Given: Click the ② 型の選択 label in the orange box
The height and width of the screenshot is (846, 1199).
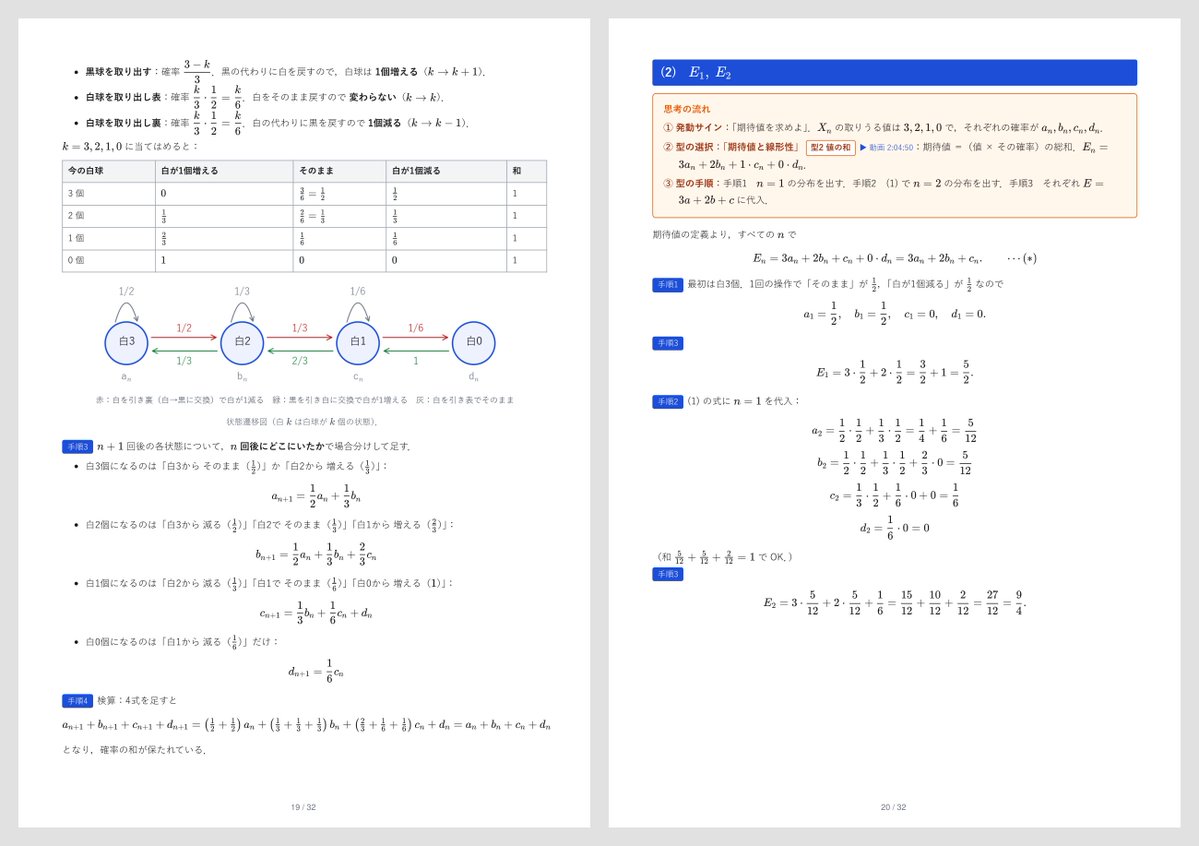Looking at the screenshot, I should point(731,148).
